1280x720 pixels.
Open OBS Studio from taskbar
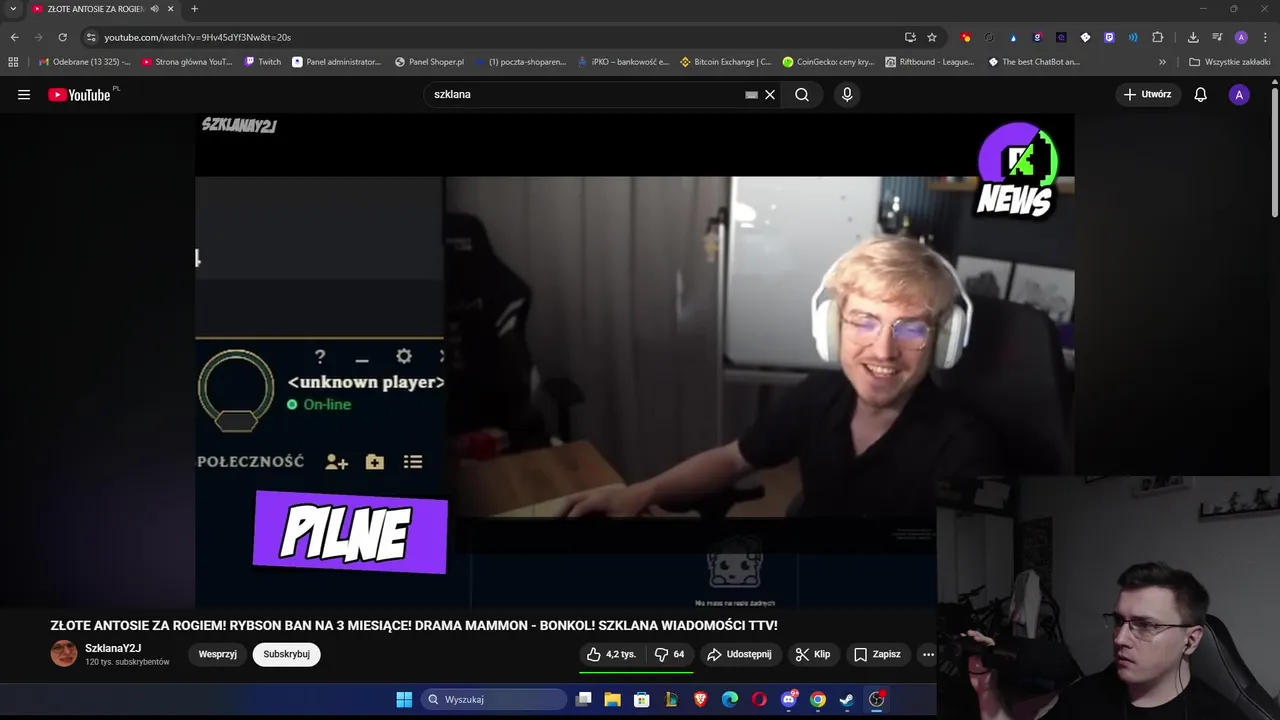tap(877, 699)
